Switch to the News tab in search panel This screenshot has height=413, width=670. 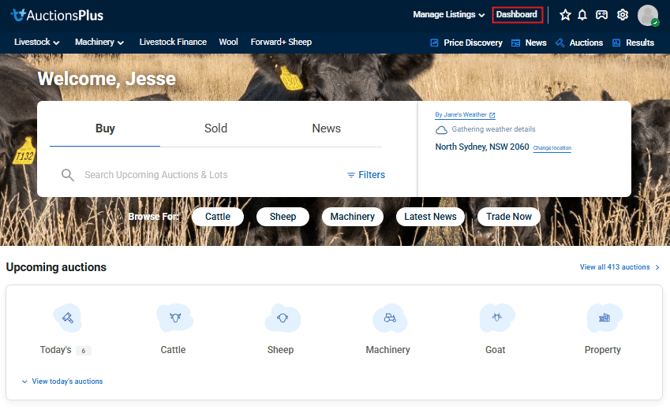pos(326,128)
